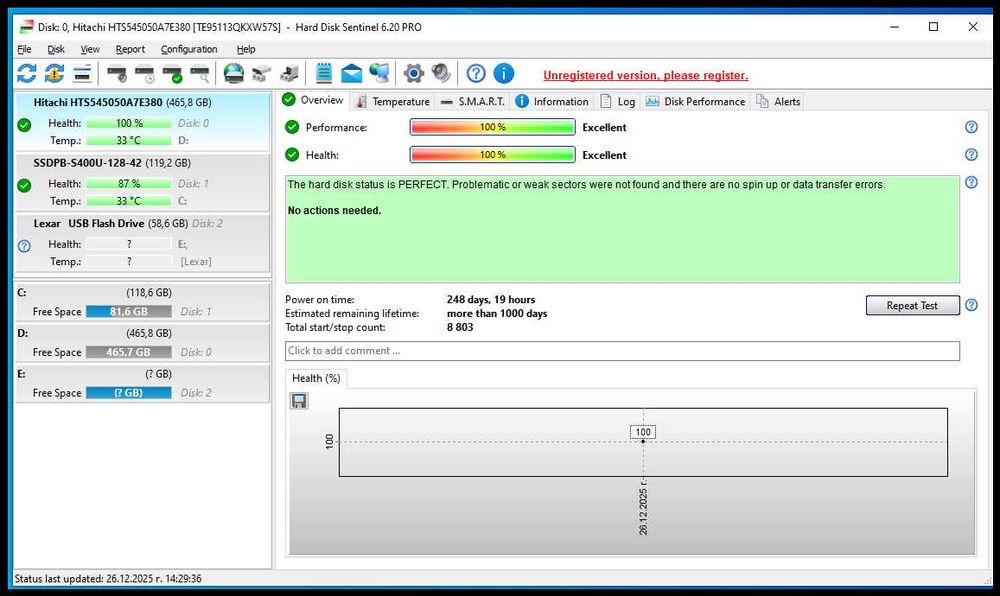Open the blue notepad report icon
The width and height of the screenshot is (1000, 596).
(324, 74)
